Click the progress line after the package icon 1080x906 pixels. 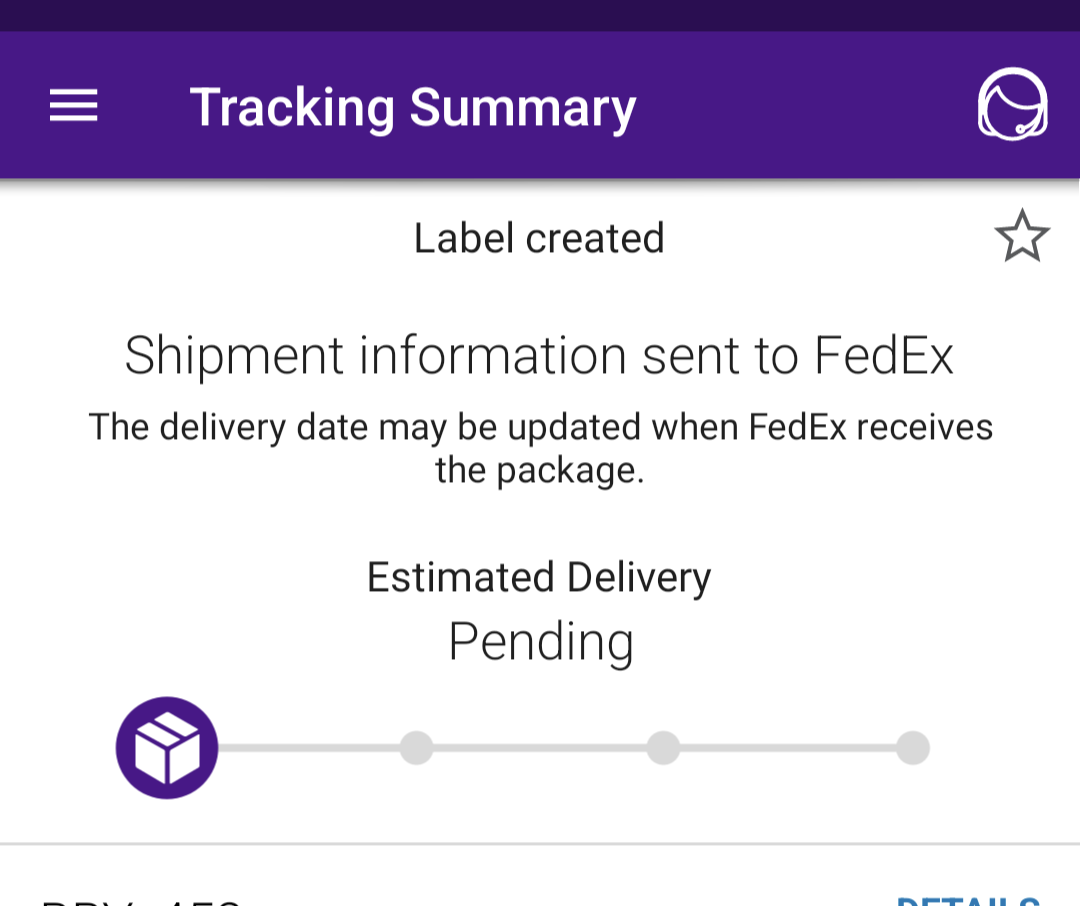click(x=309, y=748)
